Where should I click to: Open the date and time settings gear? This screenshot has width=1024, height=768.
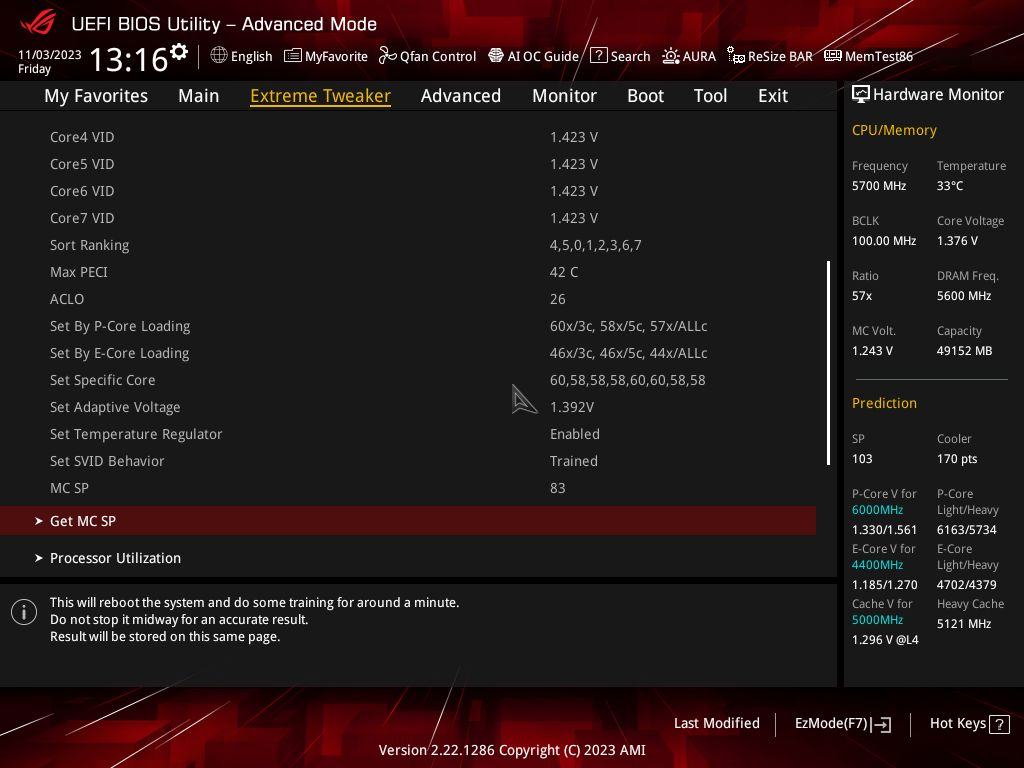pyautogui.click(x=179, y=52)
